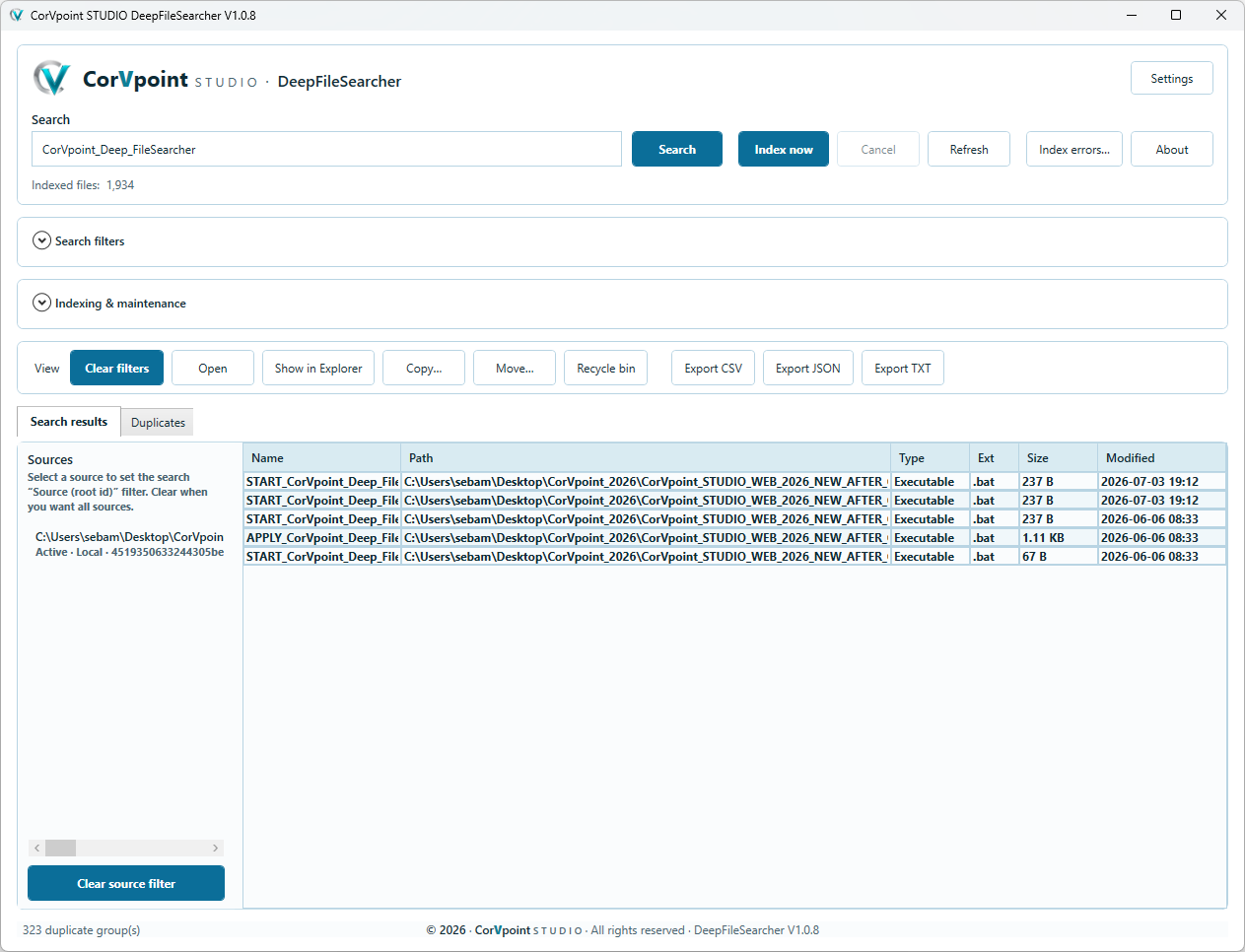The width and height of the screenshot is (1245, 952).
Task: Click the CorVpoint logo icon in header
Action: [51, 78]
